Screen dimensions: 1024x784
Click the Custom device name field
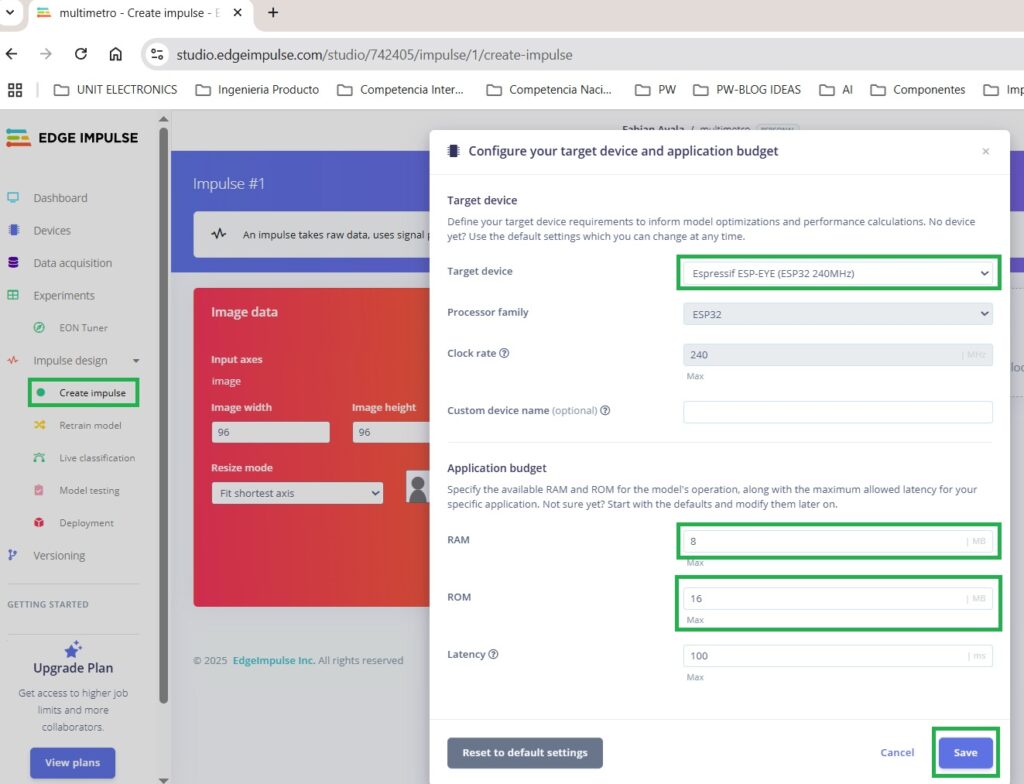tap(837, 412)
